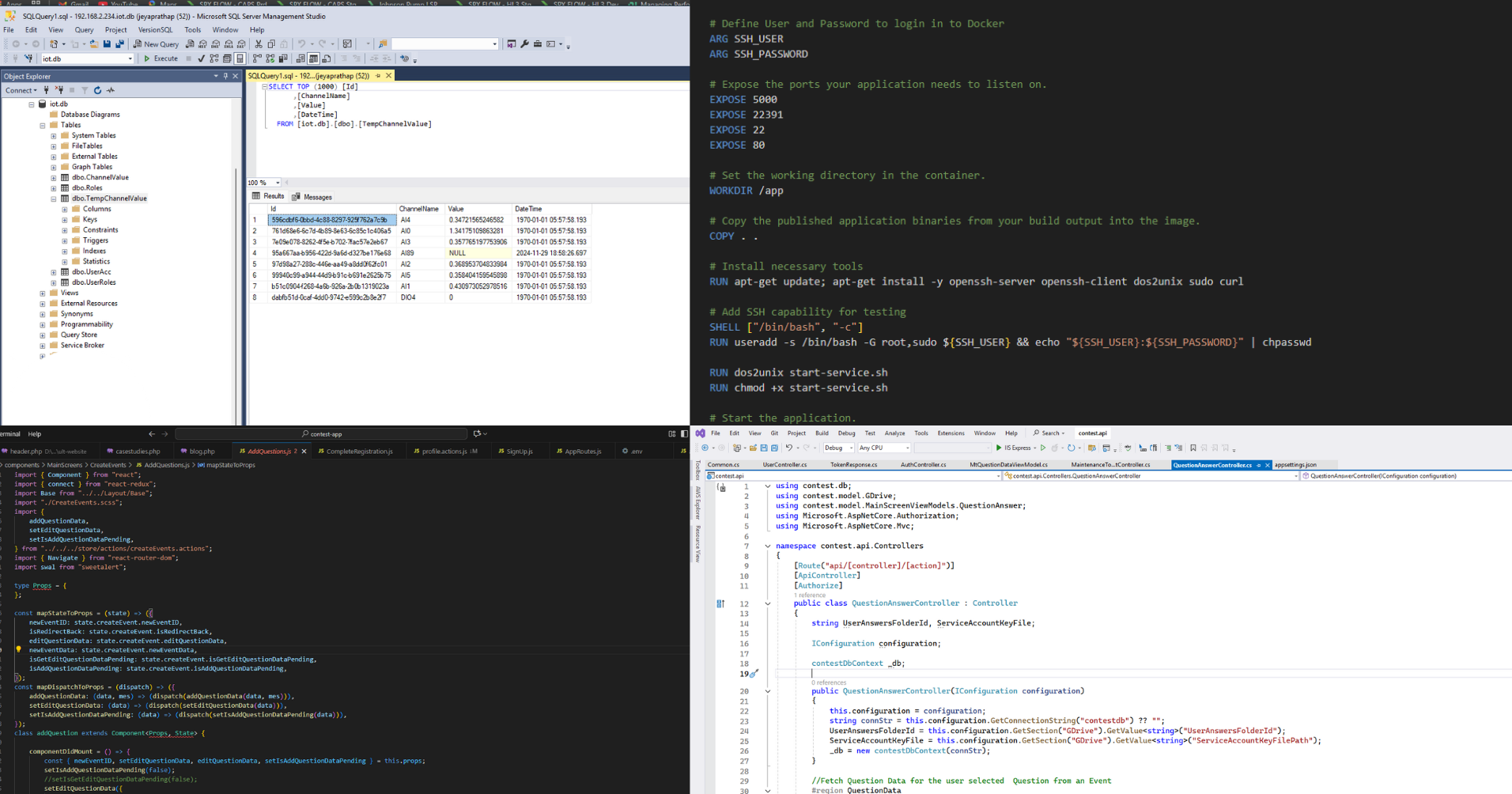Click the contest-app search box in VS Code

321,433
